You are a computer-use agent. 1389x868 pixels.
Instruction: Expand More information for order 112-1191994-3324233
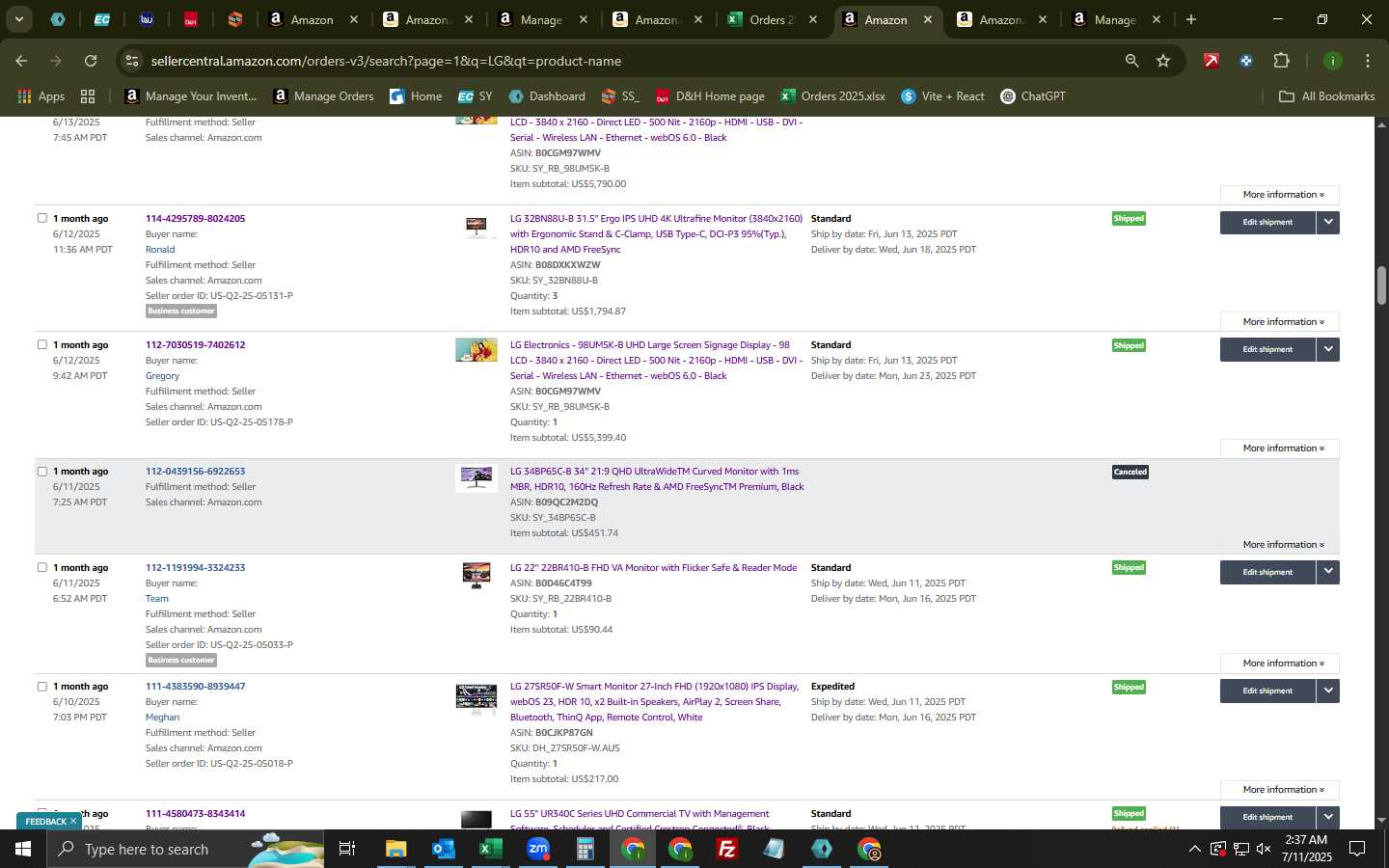click(x=1279, y=663)
